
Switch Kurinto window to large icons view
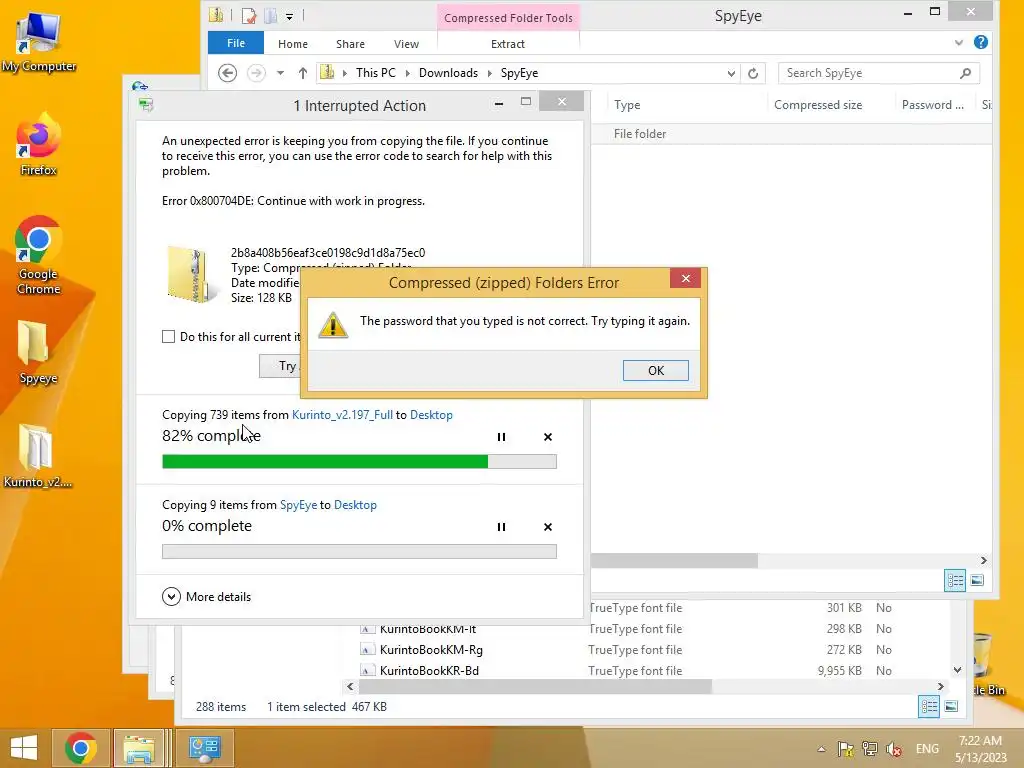point(952,707)
